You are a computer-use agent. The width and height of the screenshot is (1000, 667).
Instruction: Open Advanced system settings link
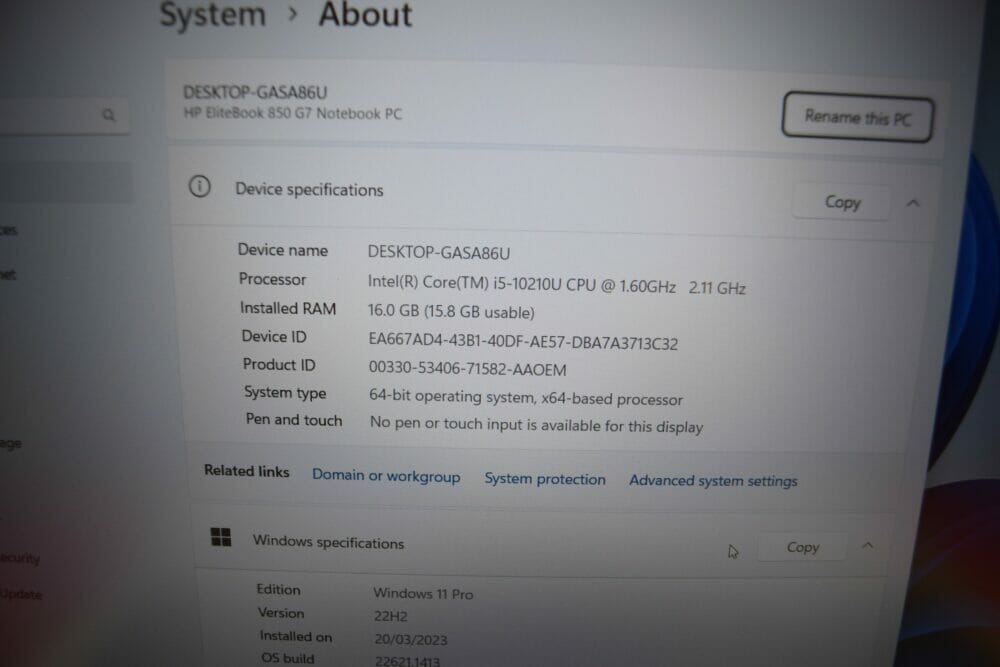[713, 481]
